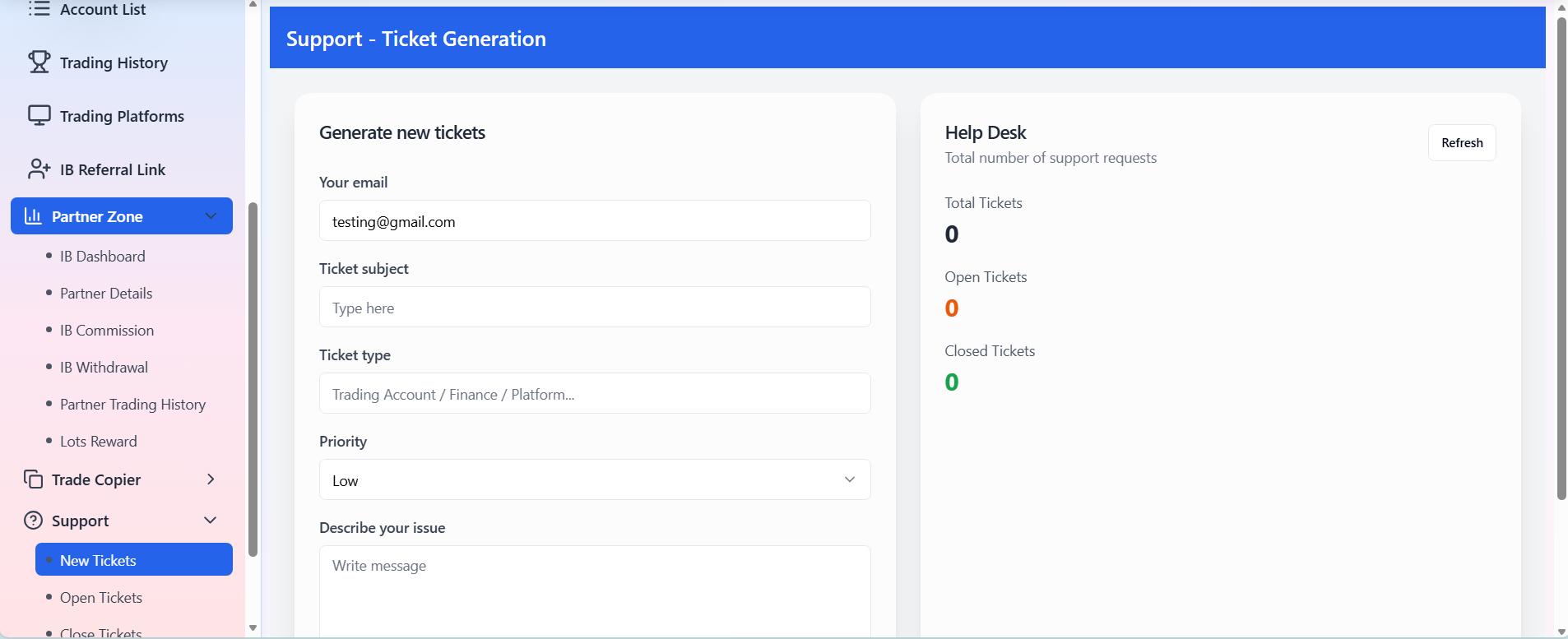Click the Trade Copier copy icon
The image size is (1568, 639).
point(33,479)
